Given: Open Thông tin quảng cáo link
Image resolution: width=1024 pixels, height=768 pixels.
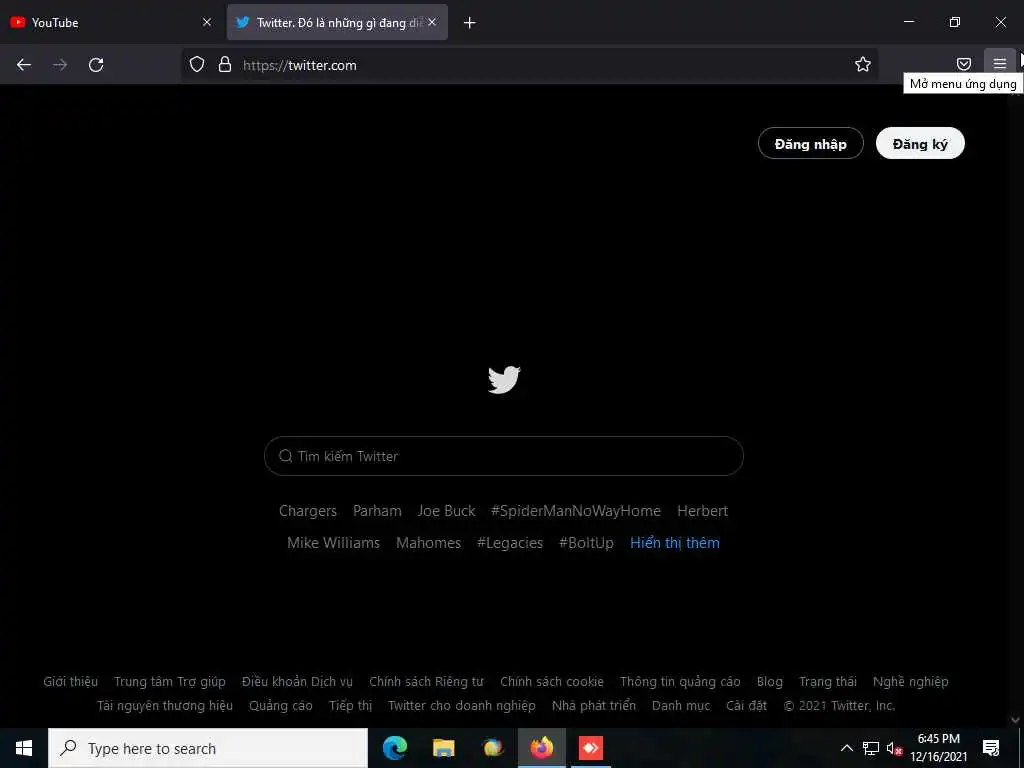Looking at the screenshot, I should (x=680, y=682).
